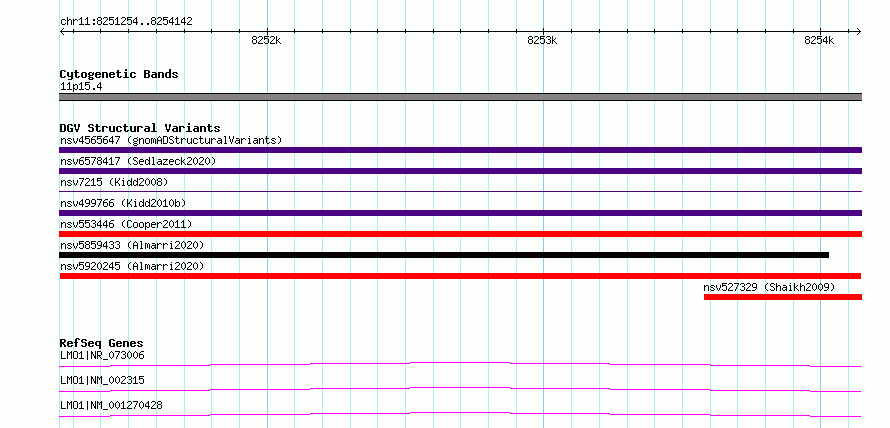Click the nsv553446 (Cooper2011) label
Viewport: 890px width, 428px height.
point(126,224)
